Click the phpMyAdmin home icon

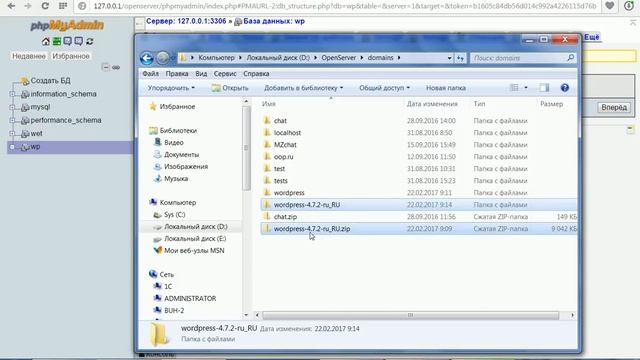click(x=46, y=41)
